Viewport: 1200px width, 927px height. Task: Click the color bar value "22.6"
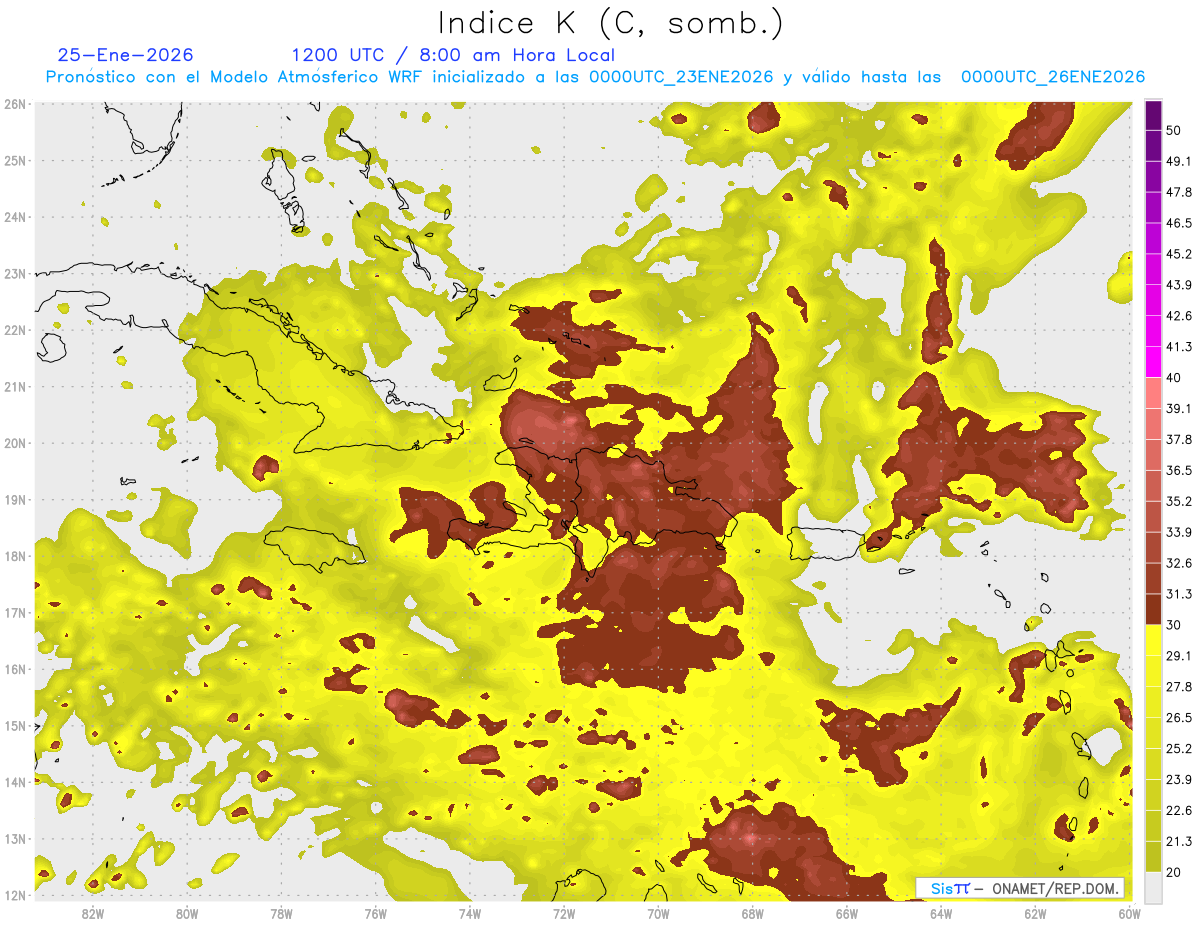coord(1179,811)
